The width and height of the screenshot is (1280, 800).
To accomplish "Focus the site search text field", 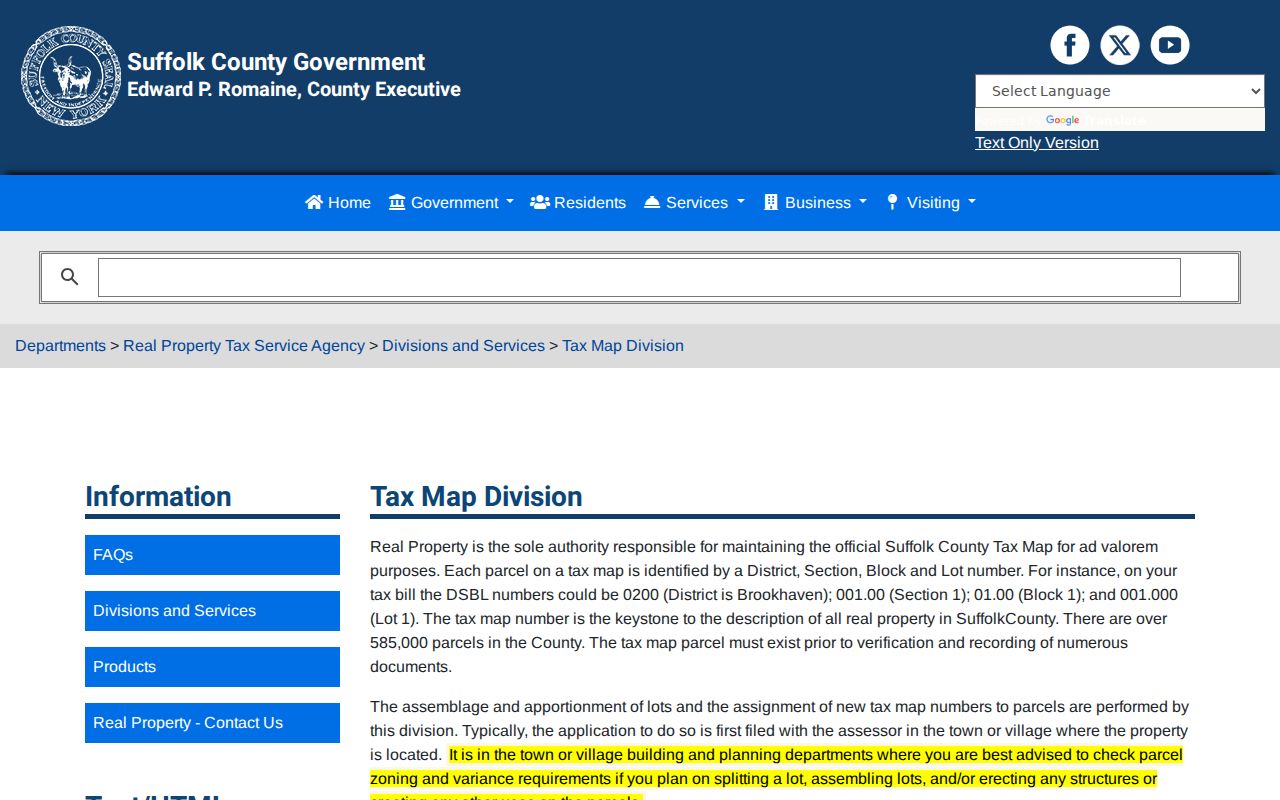I will coord(639,278).
